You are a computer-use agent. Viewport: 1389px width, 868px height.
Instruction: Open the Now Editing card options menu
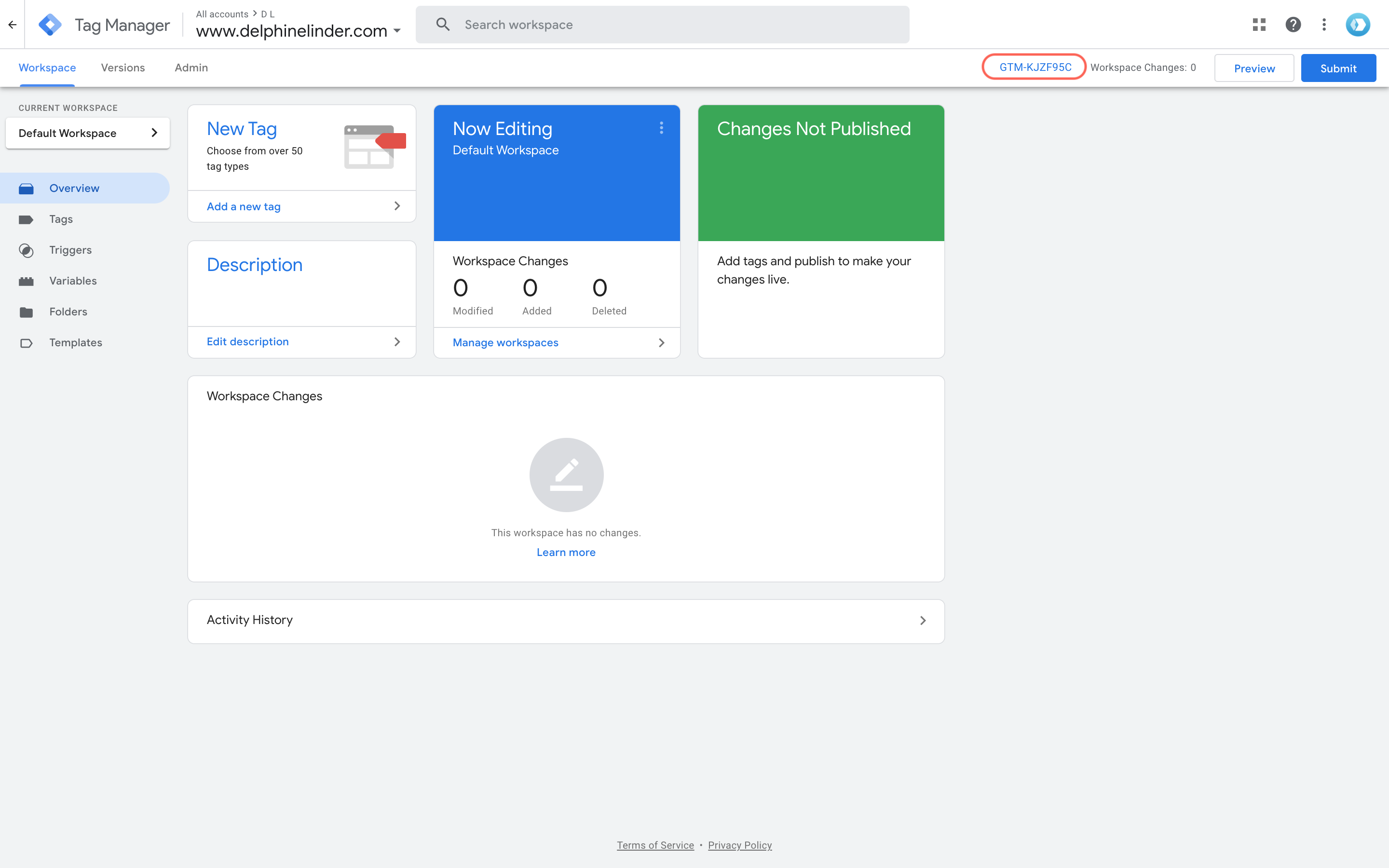(x=661, y=128)
